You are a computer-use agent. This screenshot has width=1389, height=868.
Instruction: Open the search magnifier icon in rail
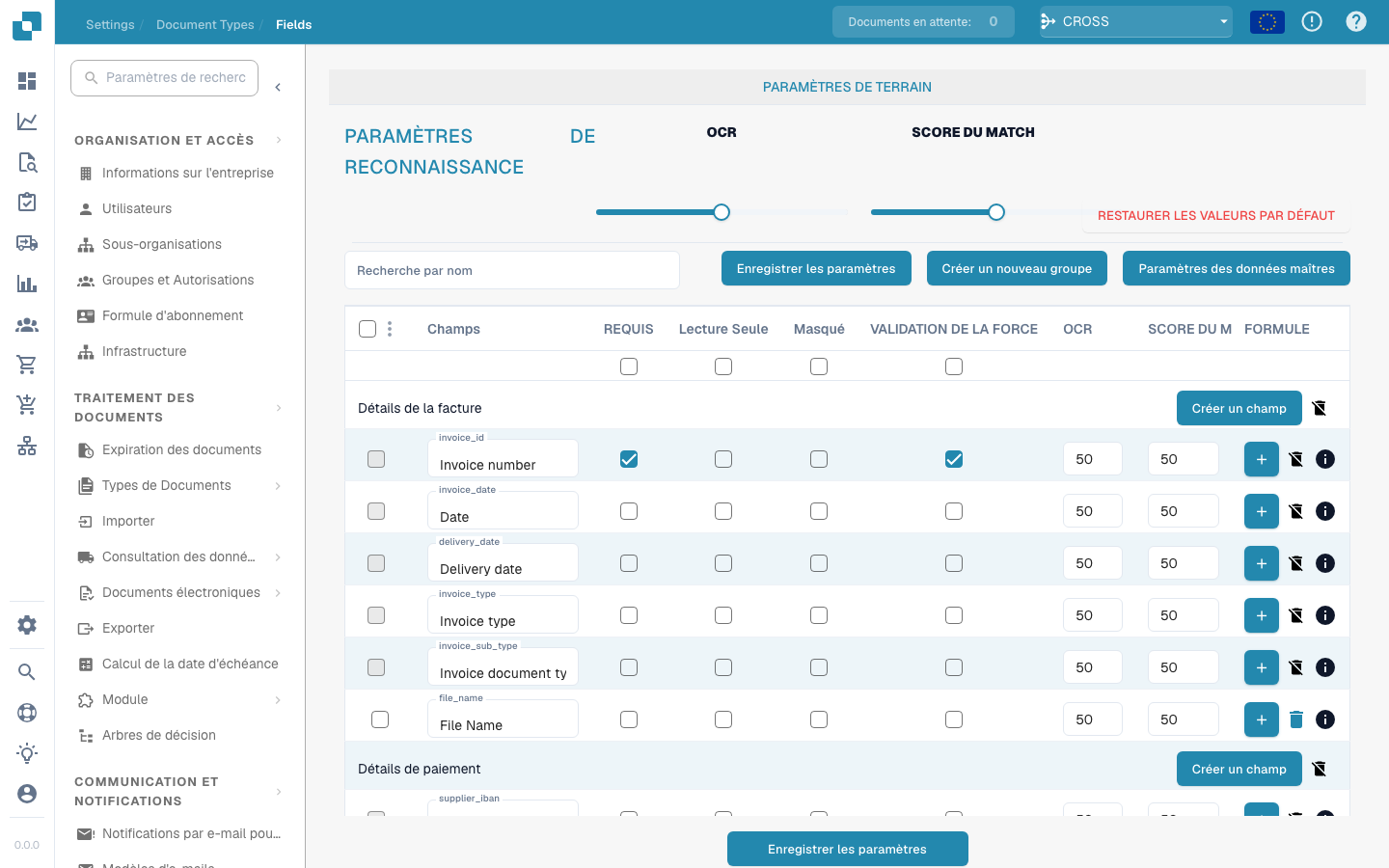[x=27, y=672]
